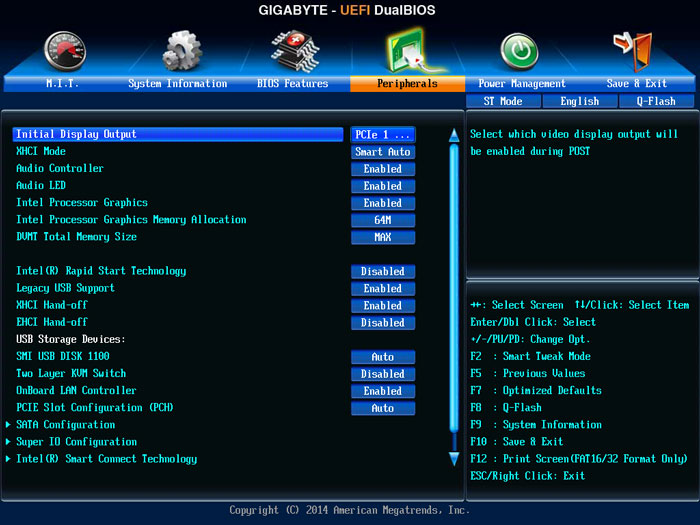Open the M.I.T. tab

(62, 83)
